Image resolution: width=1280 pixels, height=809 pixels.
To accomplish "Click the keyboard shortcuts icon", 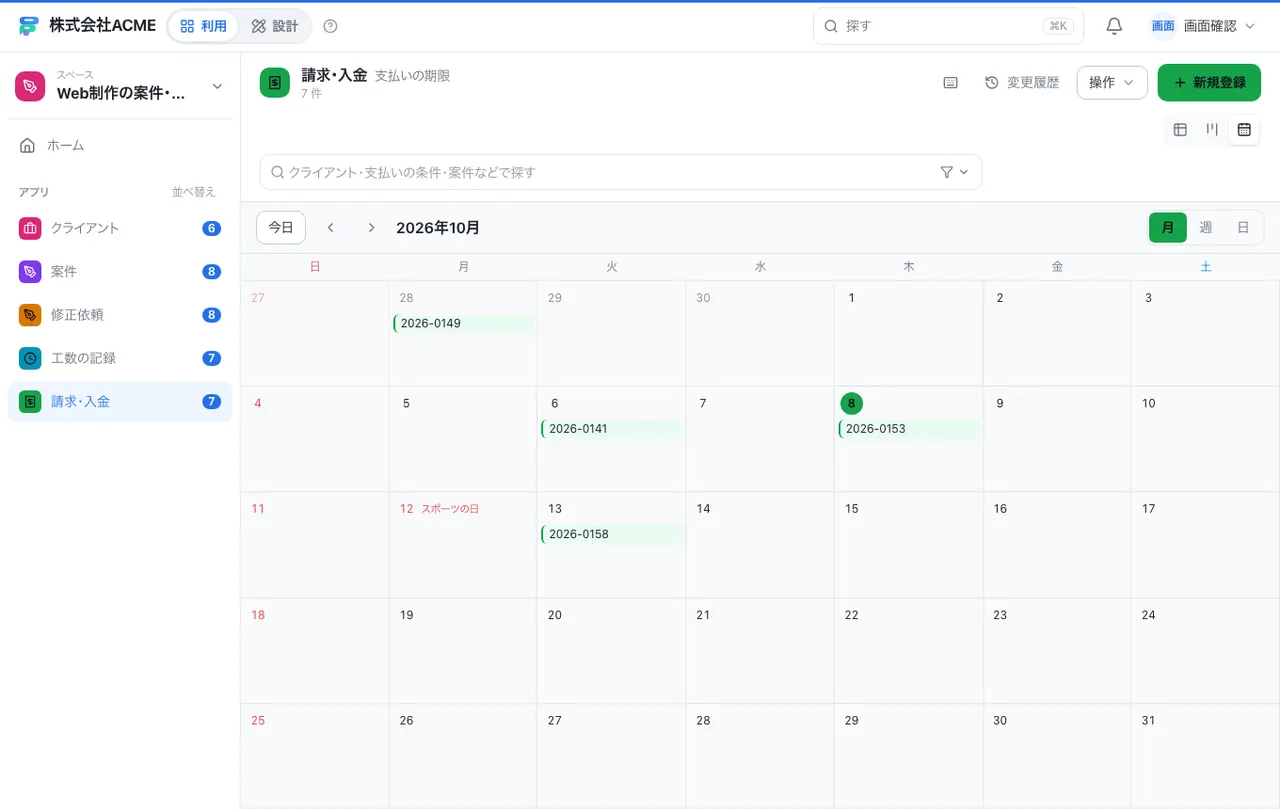I will (951, 82).
